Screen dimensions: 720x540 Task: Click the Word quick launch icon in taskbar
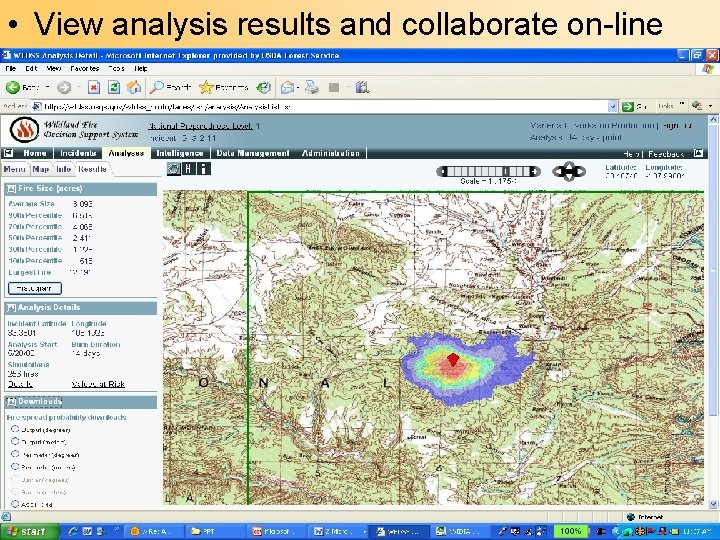click(x=87, y=531)
